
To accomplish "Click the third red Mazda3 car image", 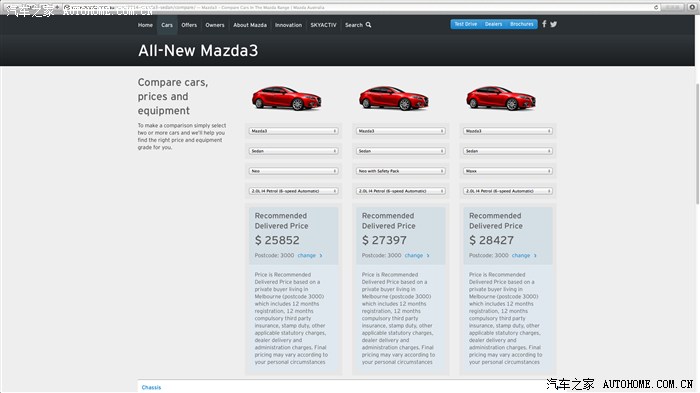I will pos(501,98).
